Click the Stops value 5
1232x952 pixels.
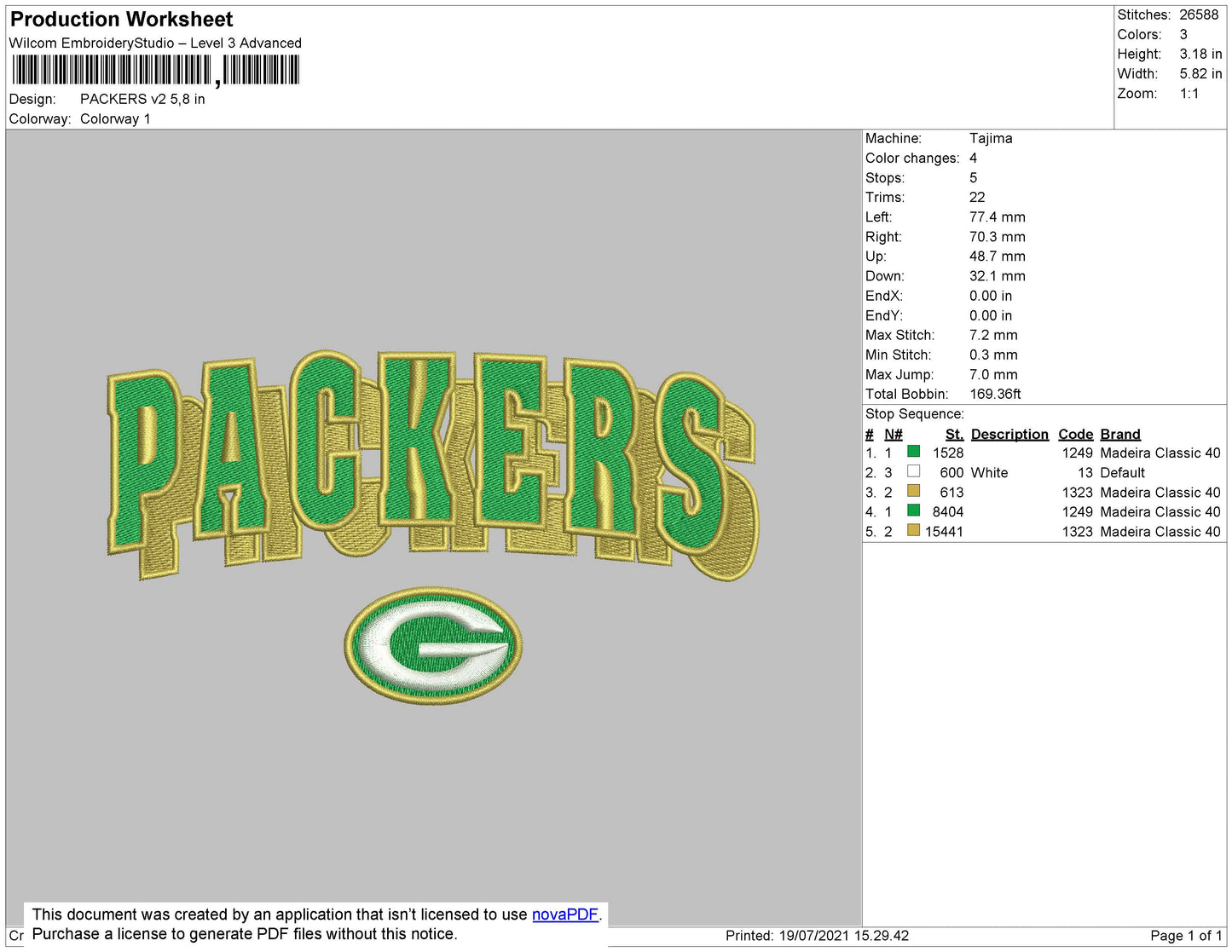click(973, 177)
